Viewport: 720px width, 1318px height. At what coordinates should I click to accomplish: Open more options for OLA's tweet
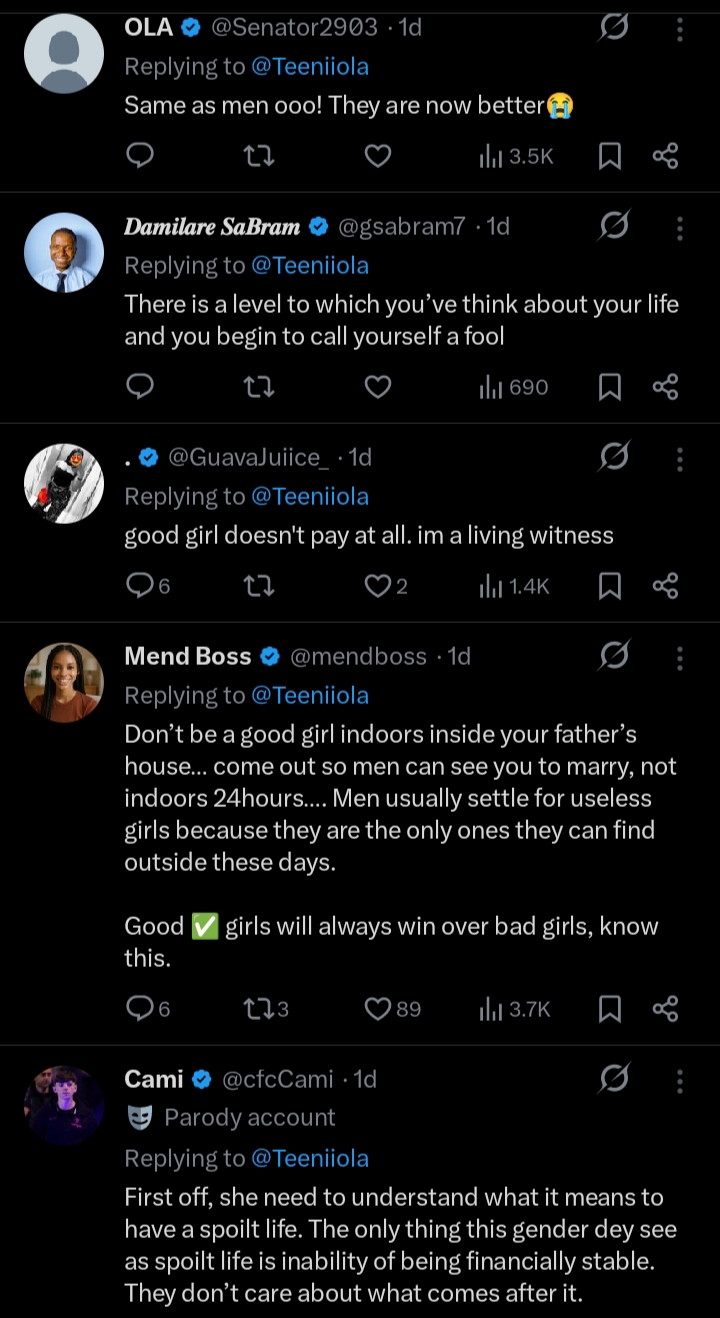679,28
